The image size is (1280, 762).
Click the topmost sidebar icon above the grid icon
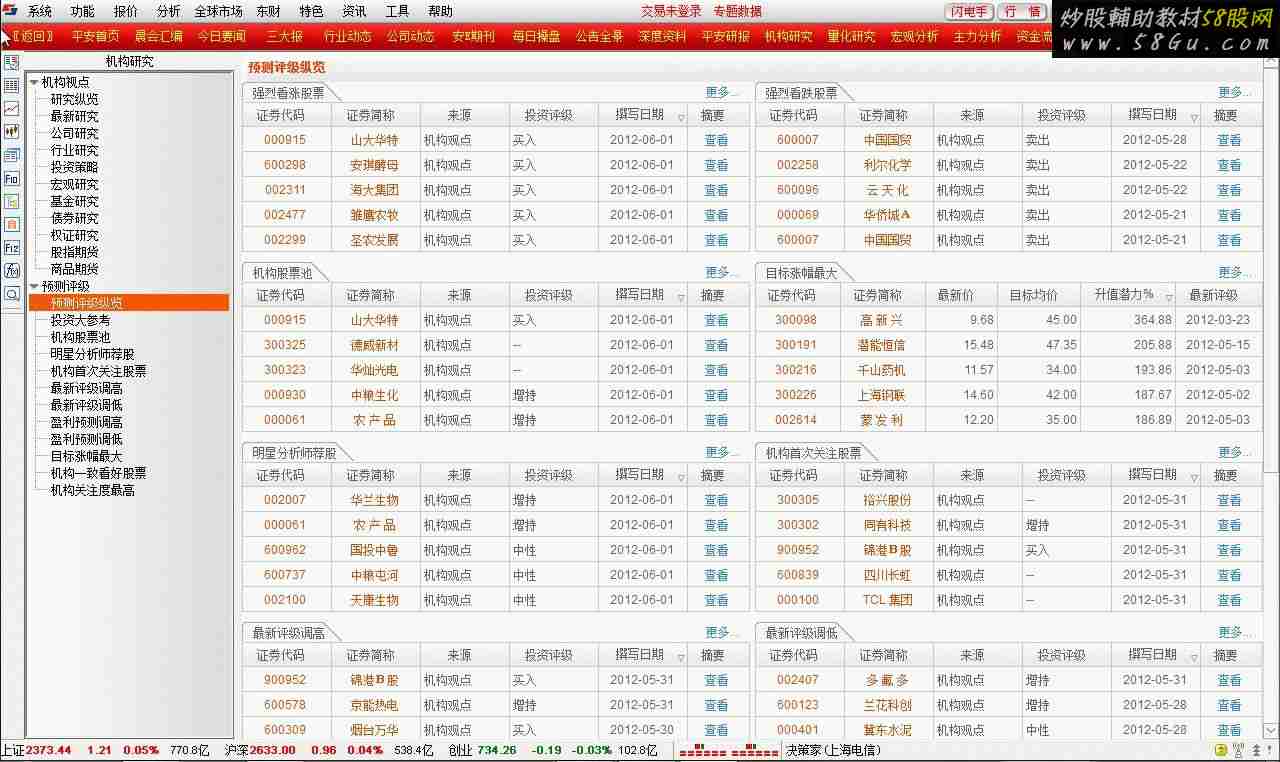pyautogui.click(x=12, y=63)
